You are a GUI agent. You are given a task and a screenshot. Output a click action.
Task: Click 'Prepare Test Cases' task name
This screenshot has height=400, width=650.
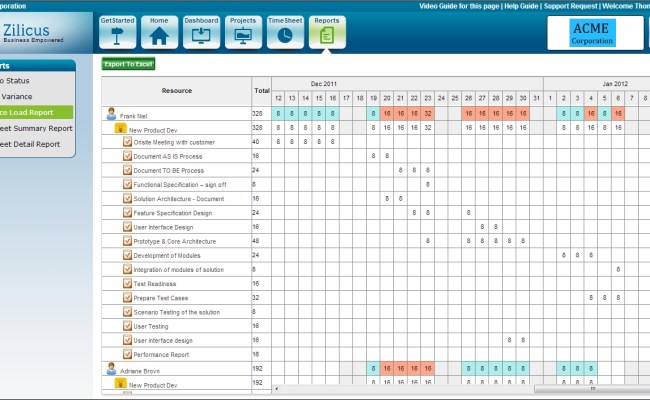click(160, 298)
